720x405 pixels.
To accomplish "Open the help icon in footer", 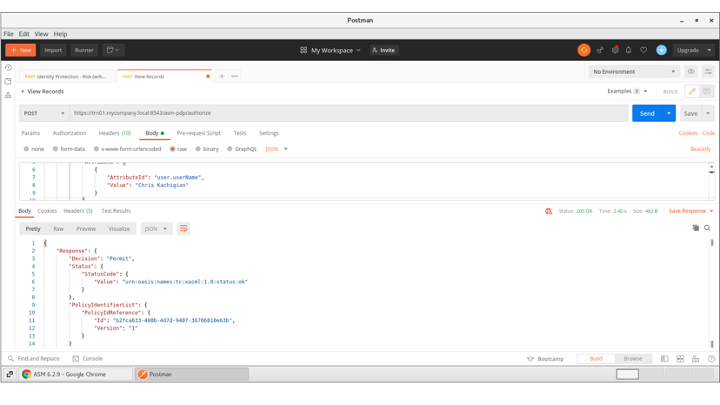I will (711, 359).
